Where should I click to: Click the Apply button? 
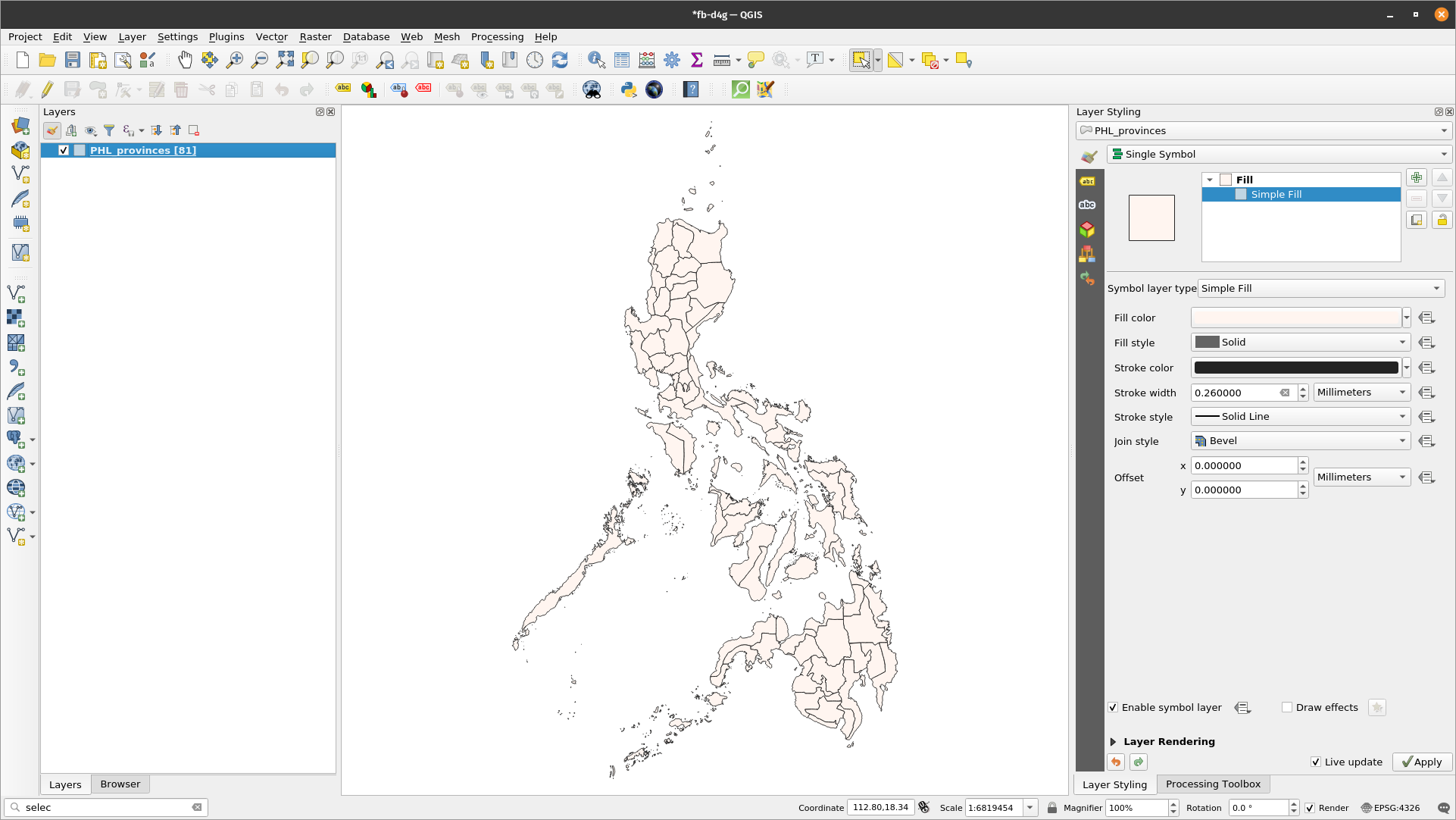[1421, 762]
